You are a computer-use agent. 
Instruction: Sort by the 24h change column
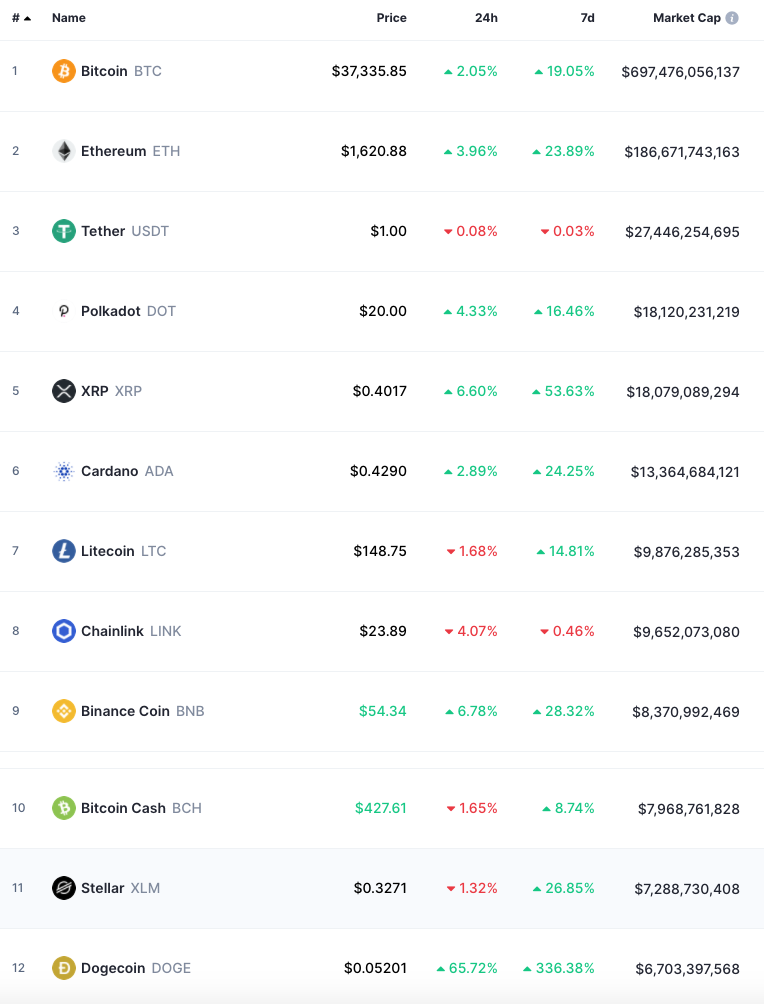coord(486,18)
